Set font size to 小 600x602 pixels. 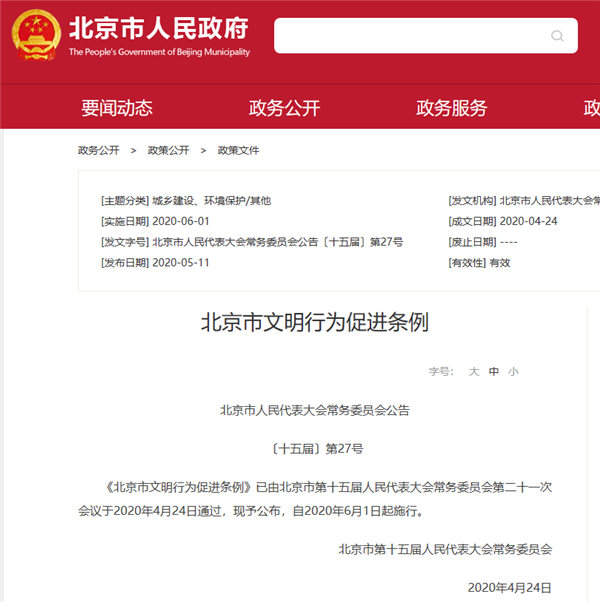tap(513, 371)
